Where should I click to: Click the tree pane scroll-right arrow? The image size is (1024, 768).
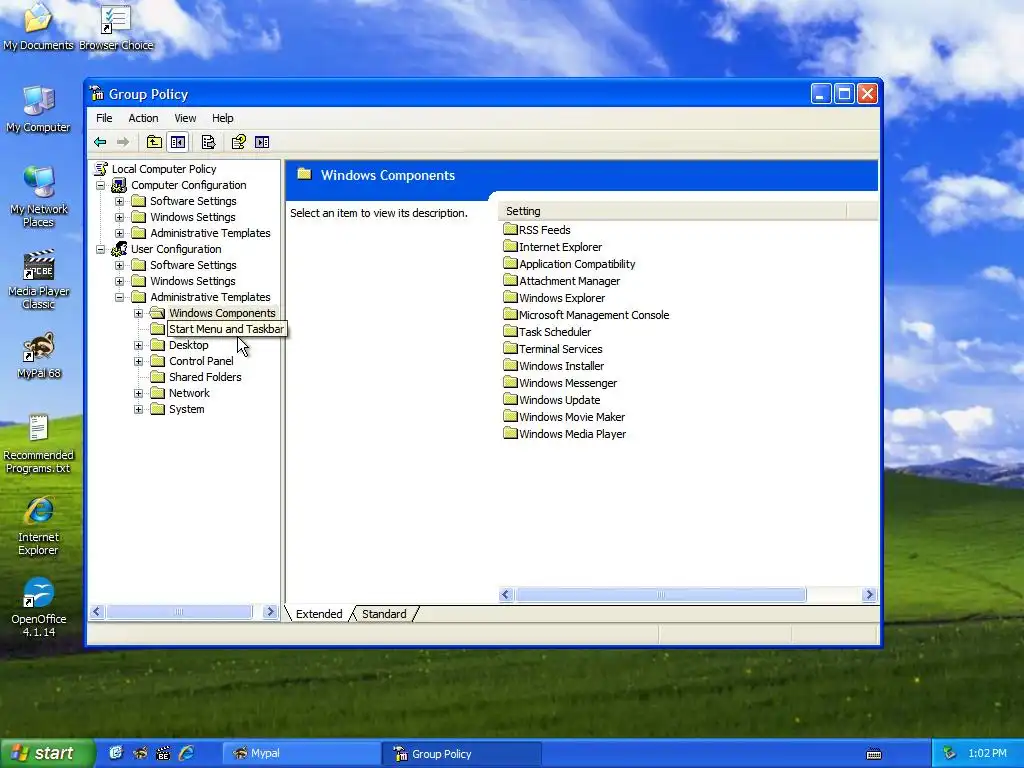pyautogui.click(x=270, y=612)
